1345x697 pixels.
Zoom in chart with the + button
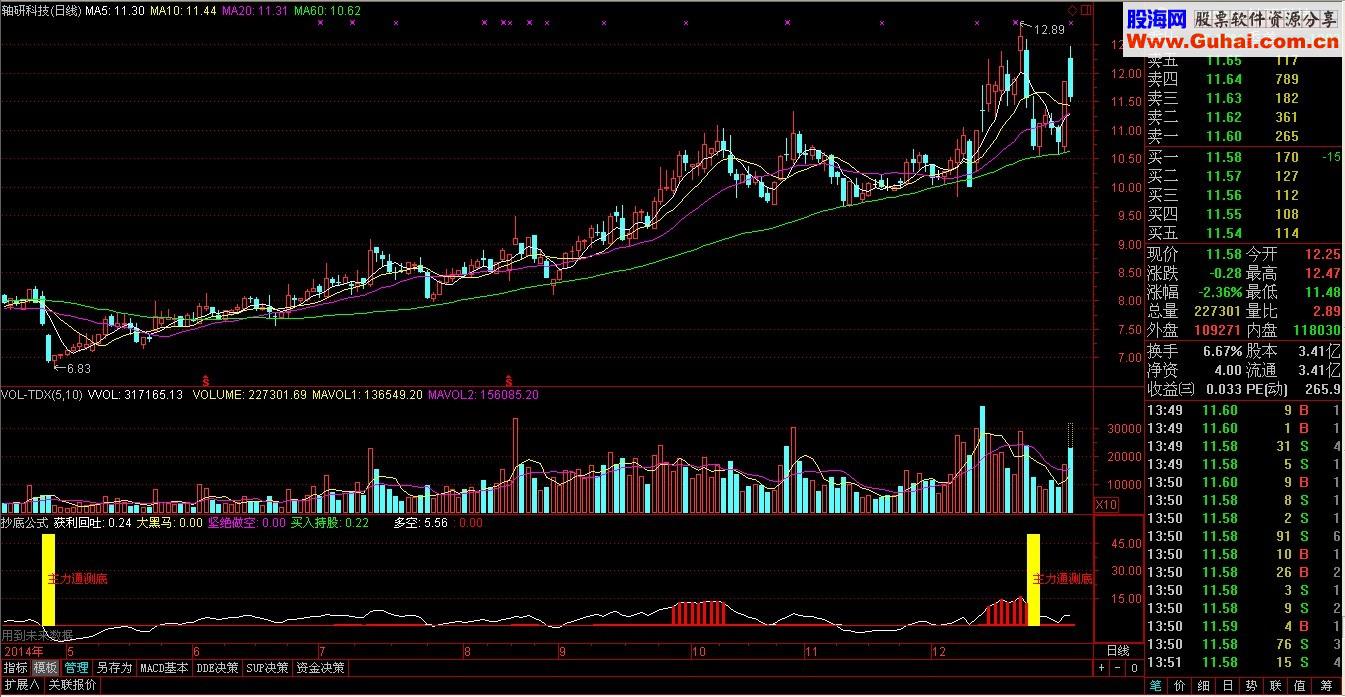(x=1101, y=668)
